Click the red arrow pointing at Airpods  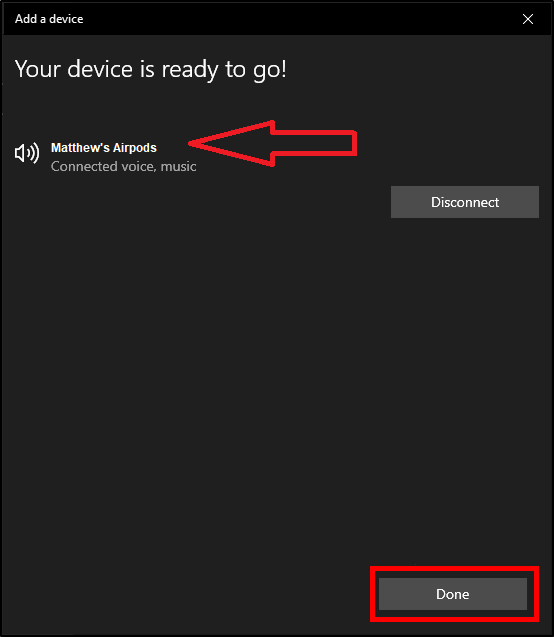click(273, 143)
